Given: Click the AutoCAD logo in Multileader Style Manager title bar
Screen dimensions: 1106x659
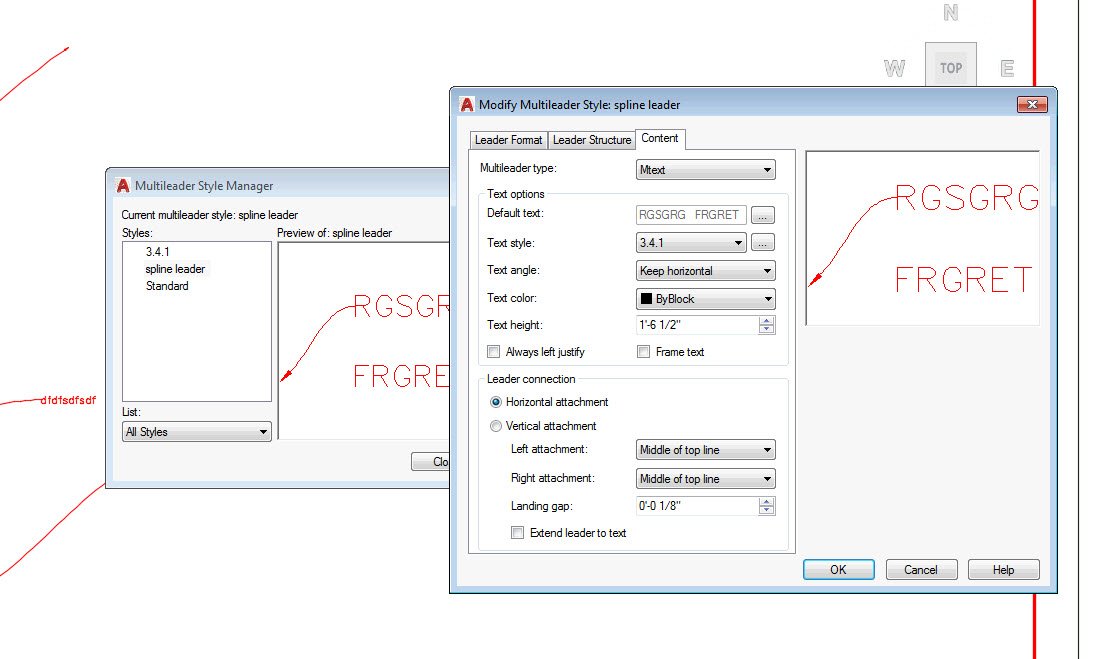Looking at the screenshot, I should pyautogui.click(x=123, y=186).
